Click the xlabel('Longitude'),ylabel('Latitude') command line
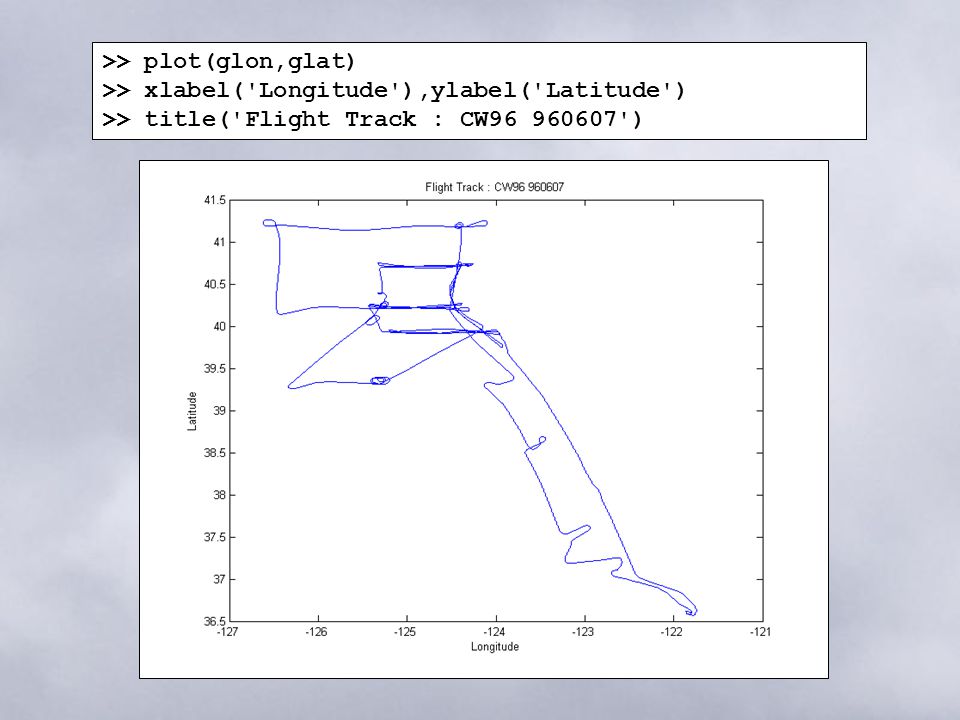 click(393, 90)
